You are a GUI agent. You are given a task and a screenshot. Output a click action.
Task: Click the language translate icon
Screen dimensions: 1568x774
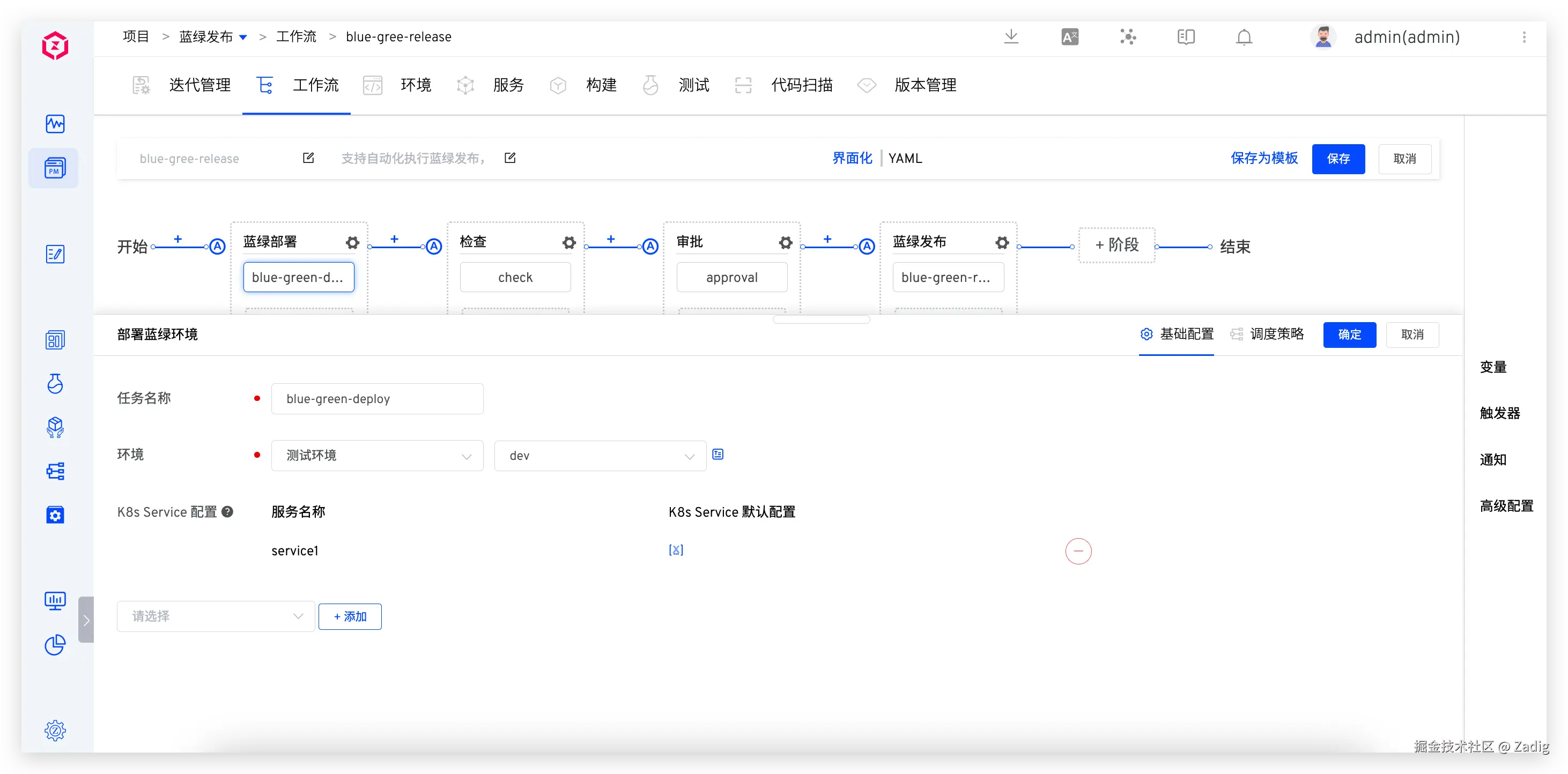click(1069, 37)
